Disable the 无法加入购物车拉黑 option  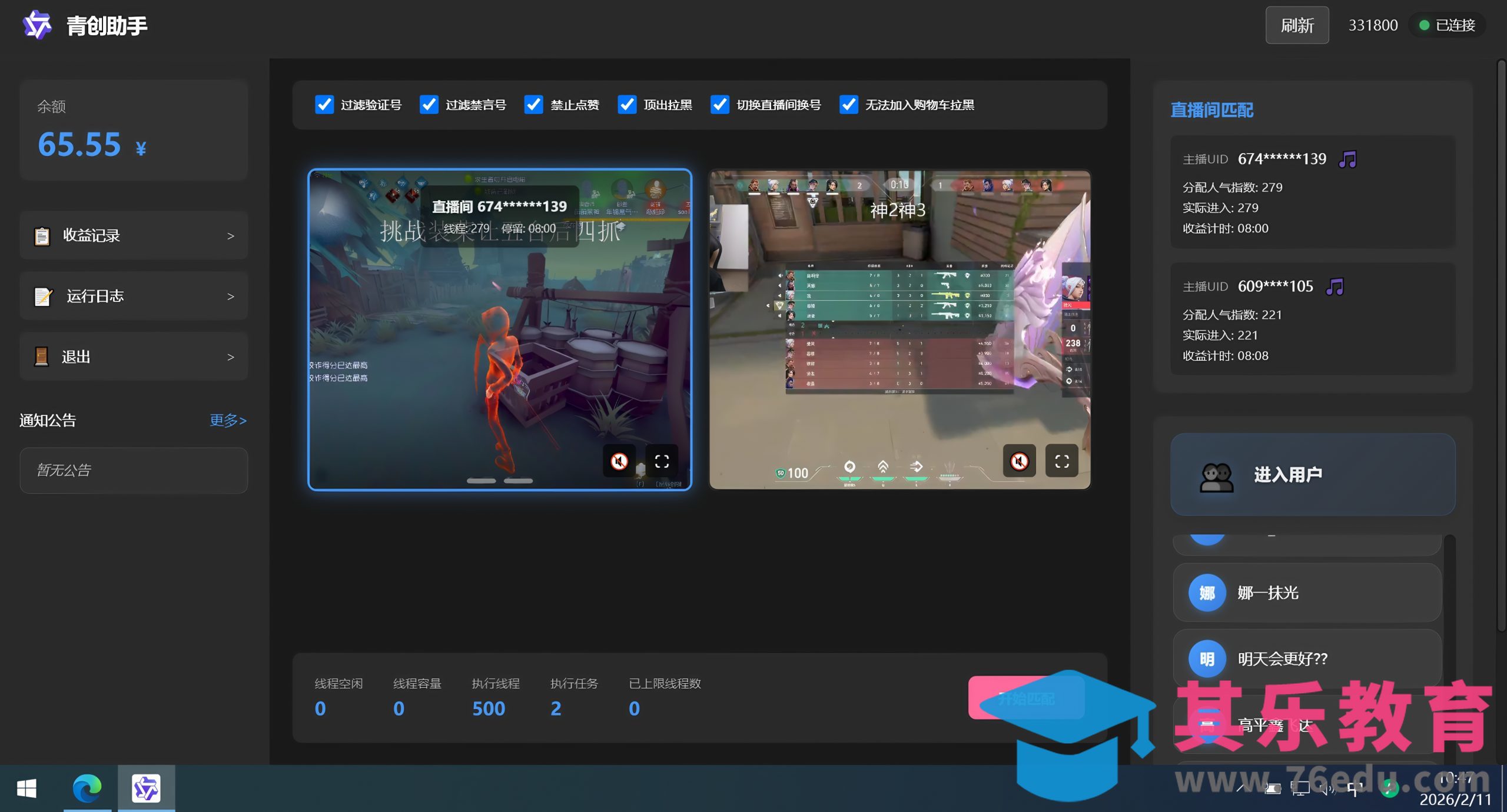[x=848, y=105]
